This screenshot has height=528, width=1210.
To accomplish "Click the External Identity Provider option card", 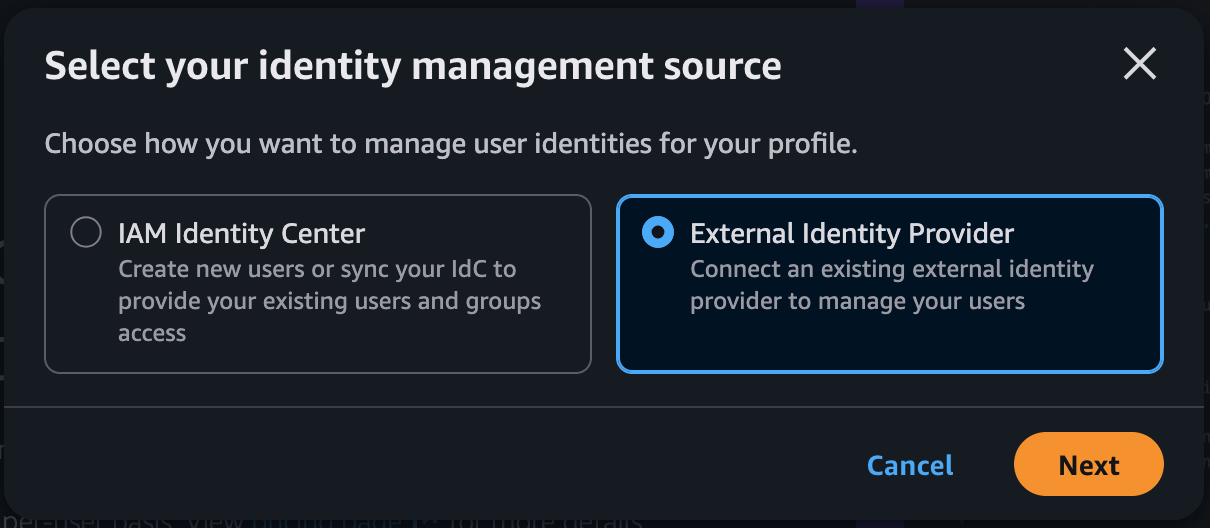I will [889, 284].
